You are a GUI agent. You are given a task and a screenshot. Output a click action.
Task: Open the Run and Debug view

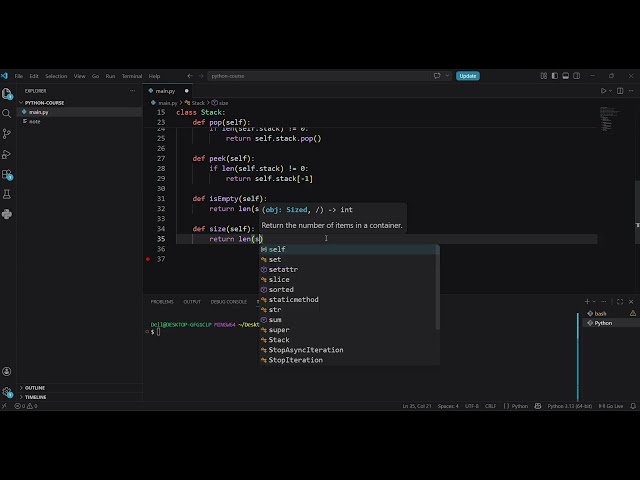pos(7,154)
